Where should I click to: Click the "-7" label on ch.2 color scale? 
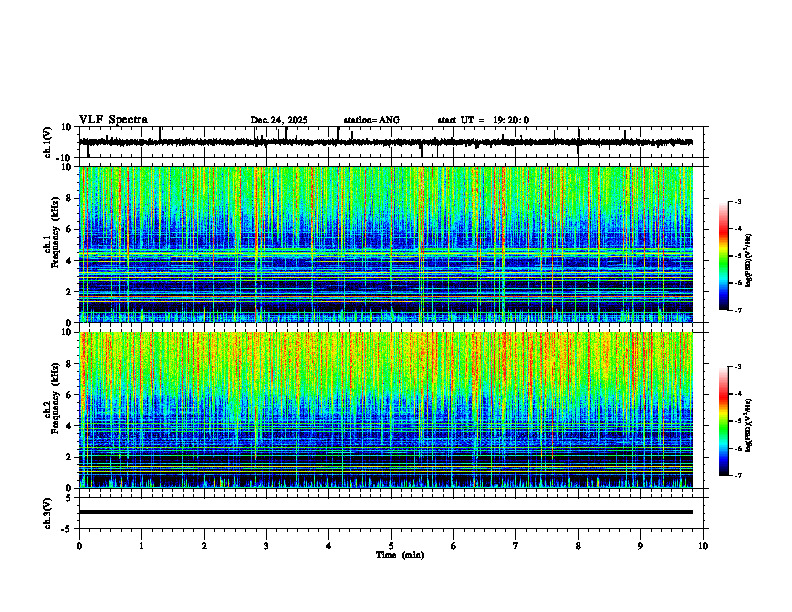737,476
